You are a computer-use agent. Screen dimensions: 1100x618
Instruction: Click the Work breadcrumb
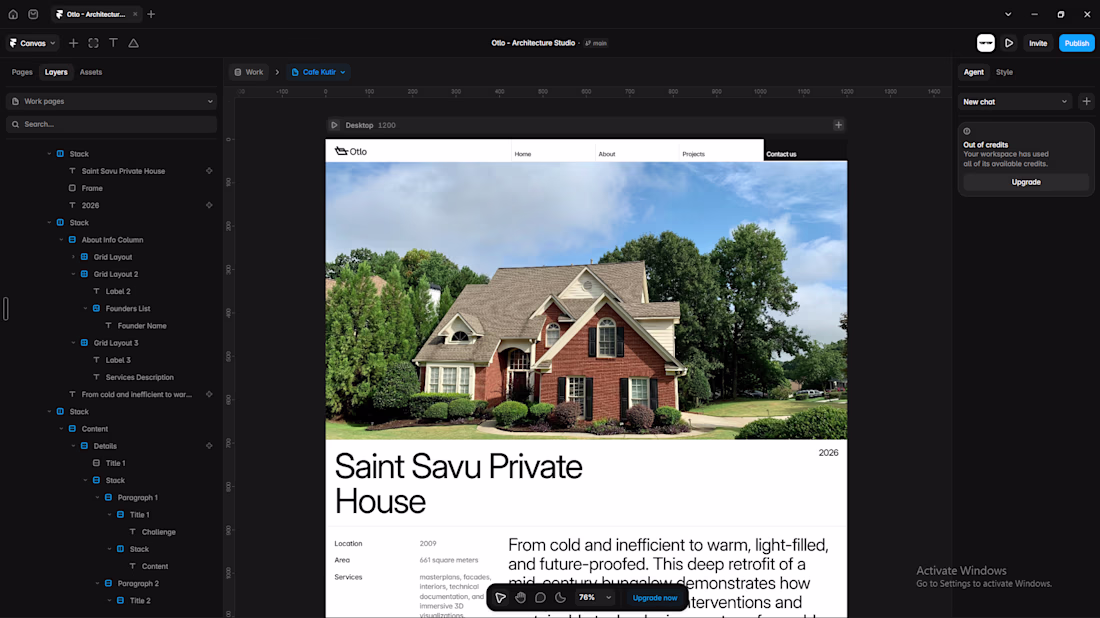pos(249,72)
